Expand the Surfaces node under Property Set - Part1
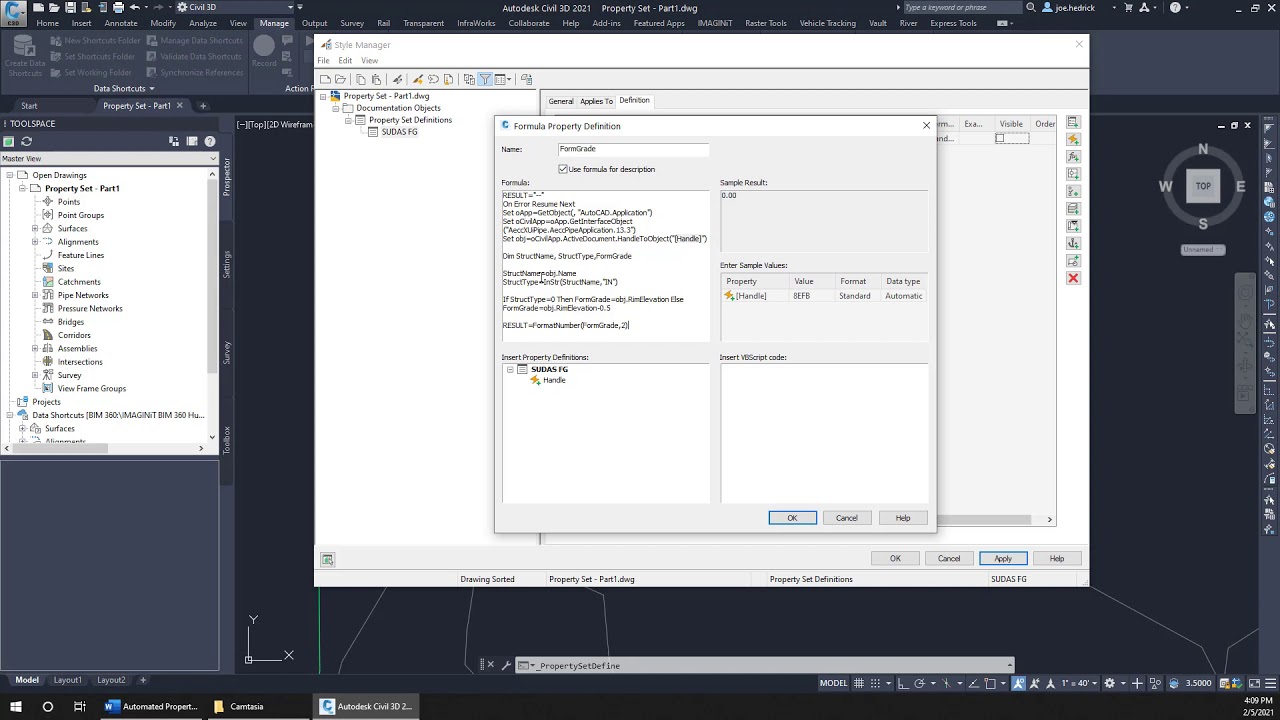The width and height of the screenshot is (1280, 720). point(35,228)
